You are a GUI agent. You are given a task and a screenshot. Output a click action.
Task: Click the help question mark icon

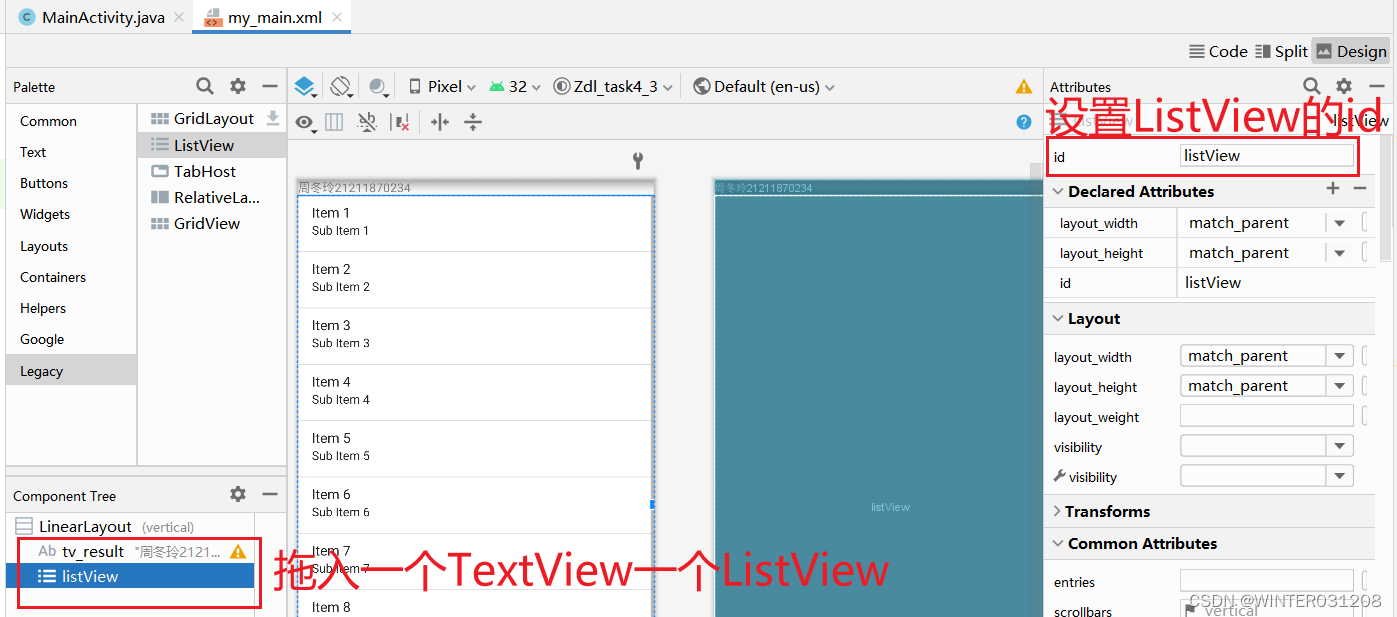click(x=1023, y=122)
